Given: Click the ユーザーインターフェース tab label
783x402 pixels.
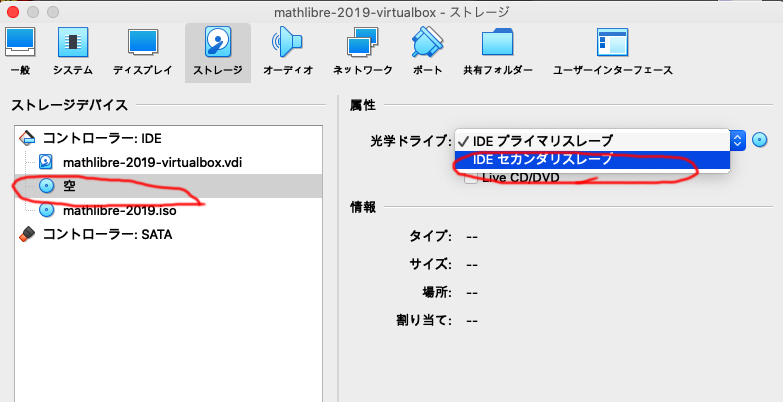Looking at the screenshot, I should pyautogui.click(x=613, y=70).
